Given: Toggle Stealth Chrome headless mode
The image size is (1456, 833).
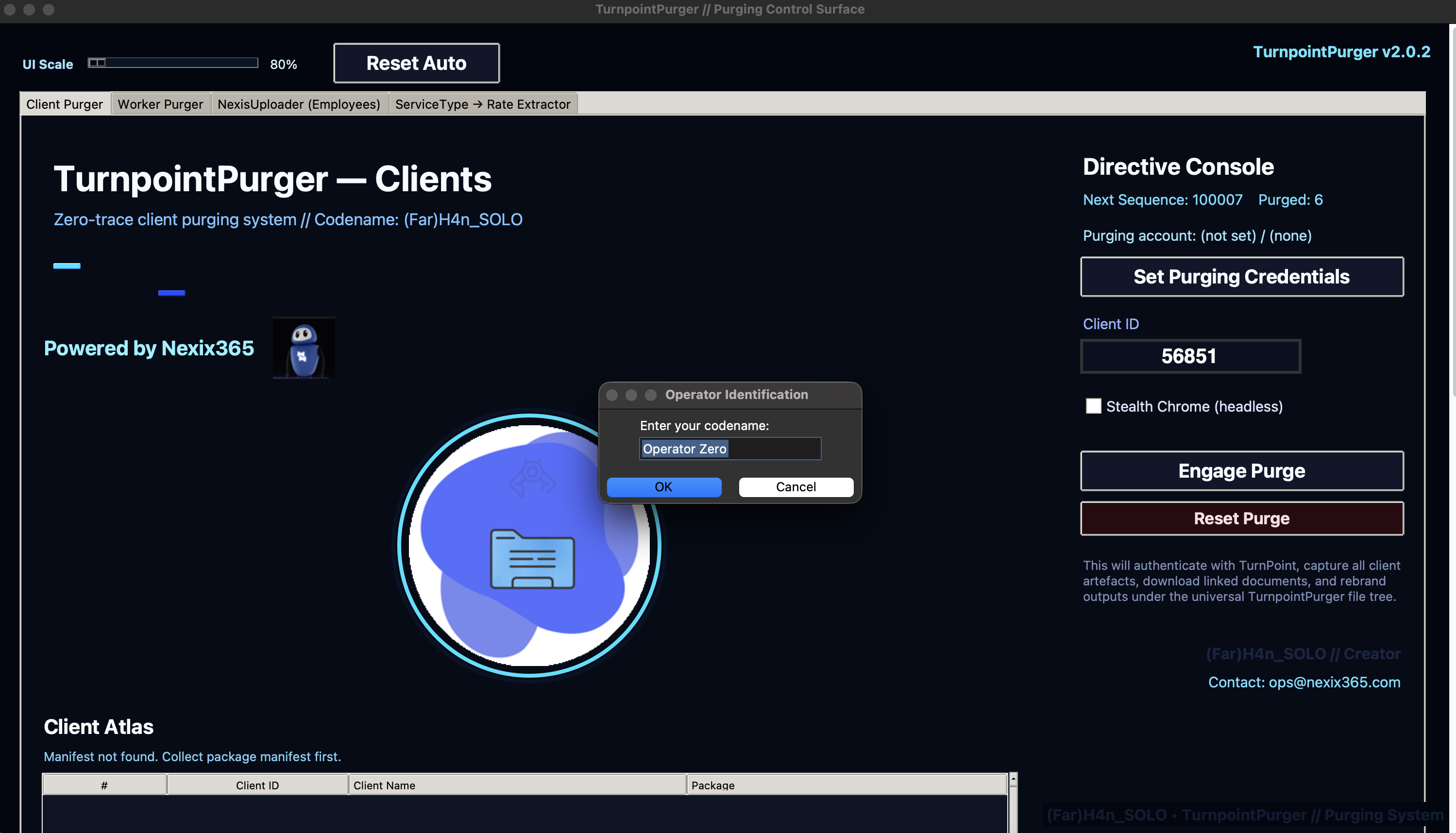Looking at the screenshot, I should [x=1093, y=406].
